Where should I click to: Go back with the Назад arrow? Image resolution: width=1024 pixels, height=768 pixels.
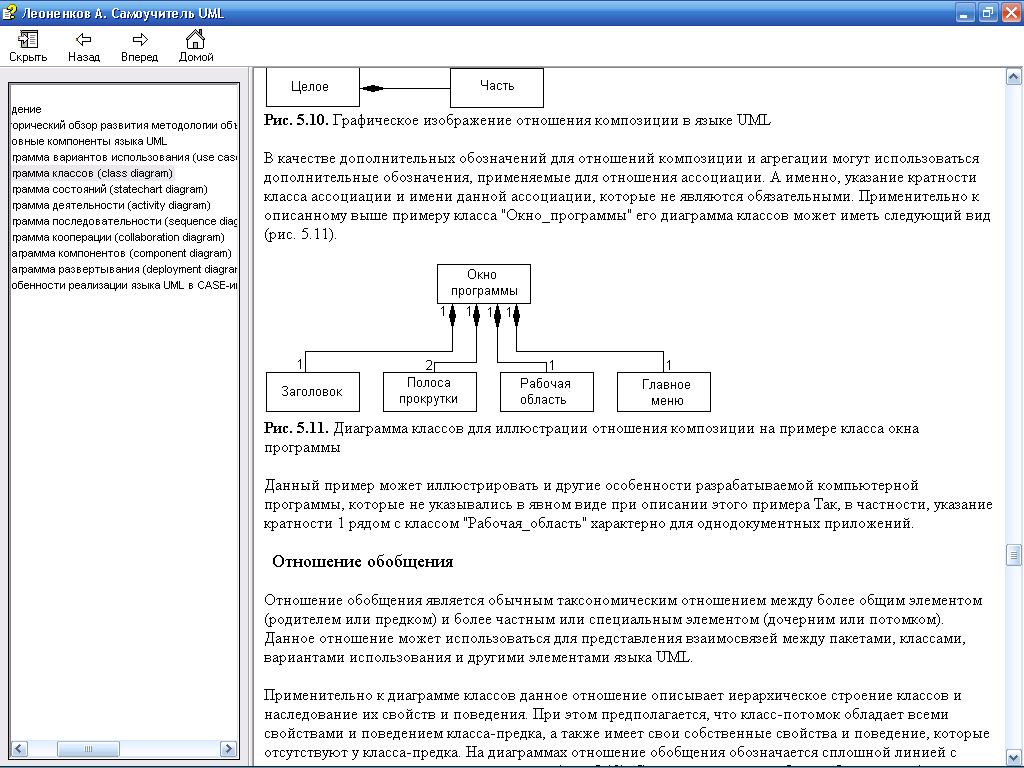tap(84, 46)
